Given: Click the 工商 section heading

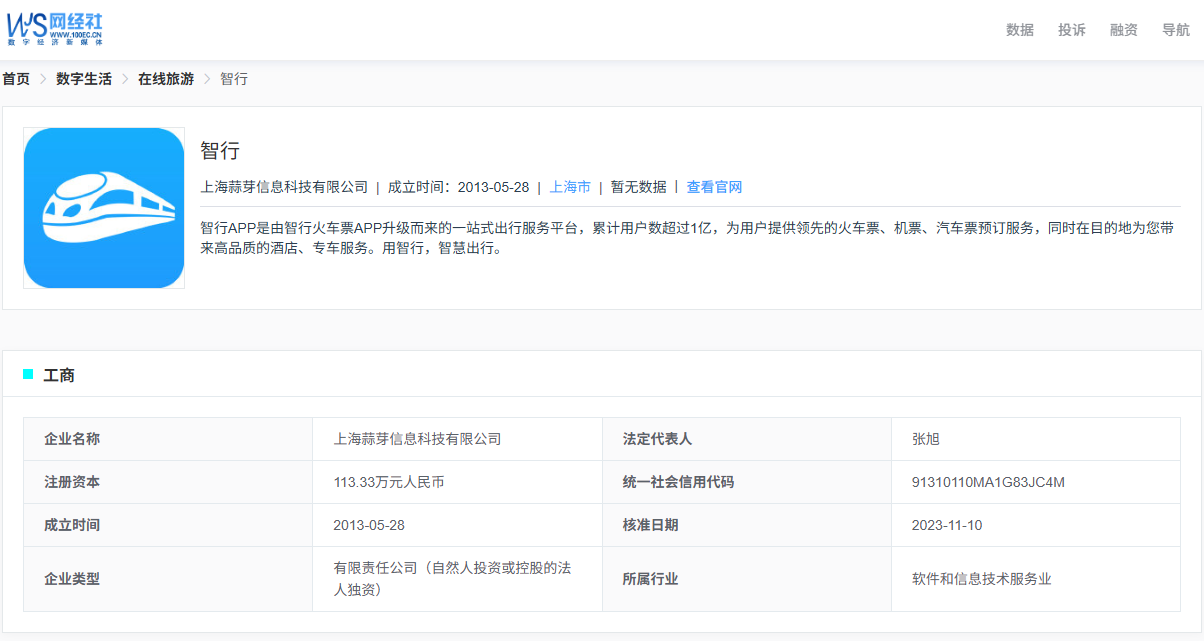Looking at the screenshot, I should point(59,376).
